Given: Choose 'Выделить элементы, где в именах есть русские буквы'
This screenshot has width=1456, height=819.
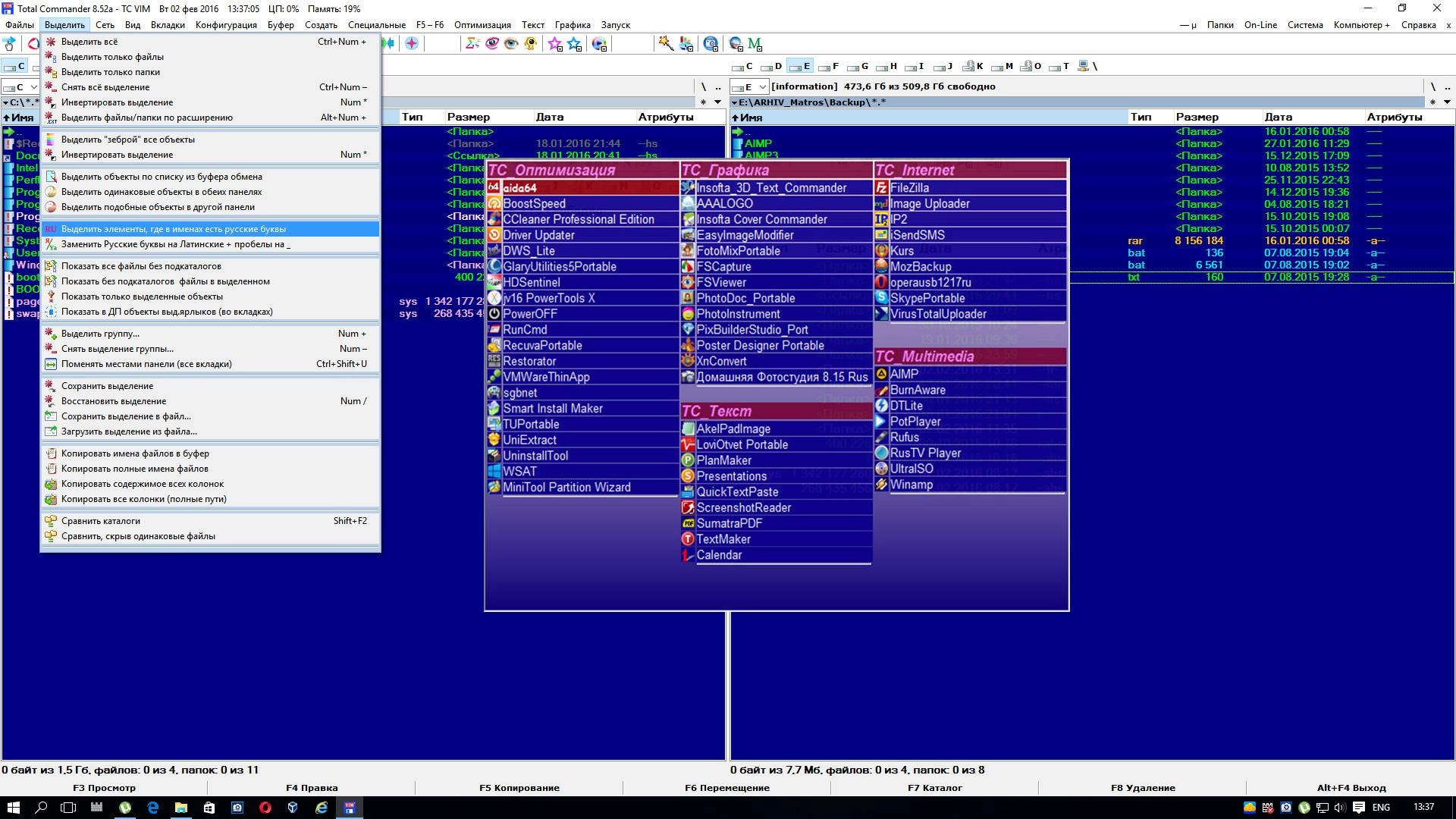Looking at the screenshot, I should [x=210, y=229].
